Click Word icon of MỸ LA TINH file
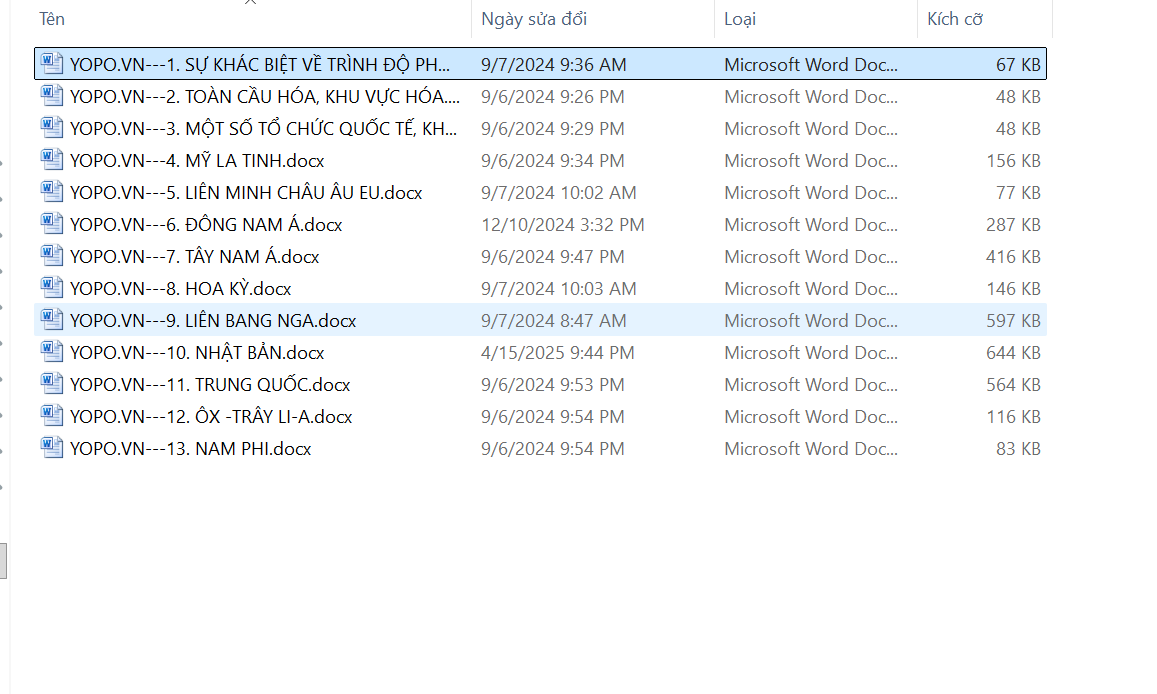The width and height of the screenshot is (1157, 694). [x=52, y=160]
